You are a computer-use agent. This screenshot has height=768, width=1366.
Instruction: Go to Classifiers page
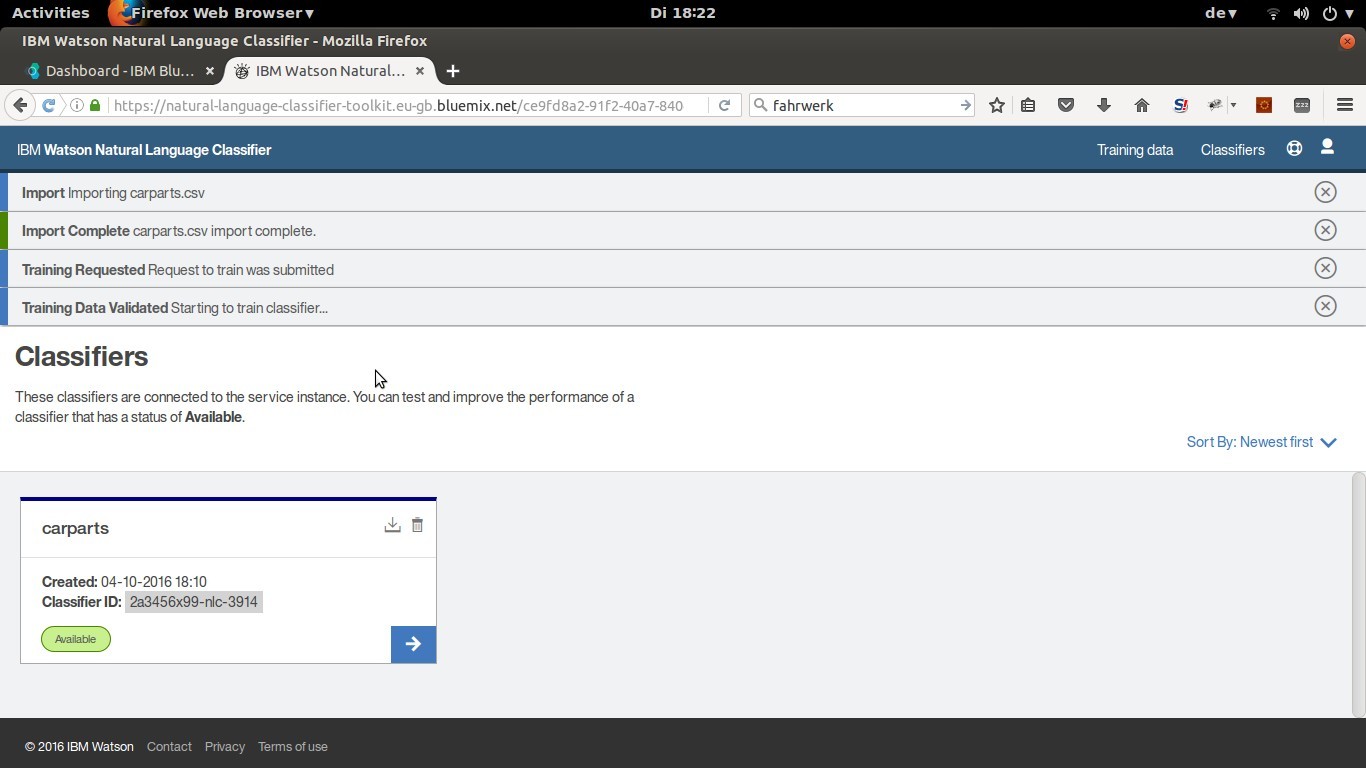(1232, 150)
